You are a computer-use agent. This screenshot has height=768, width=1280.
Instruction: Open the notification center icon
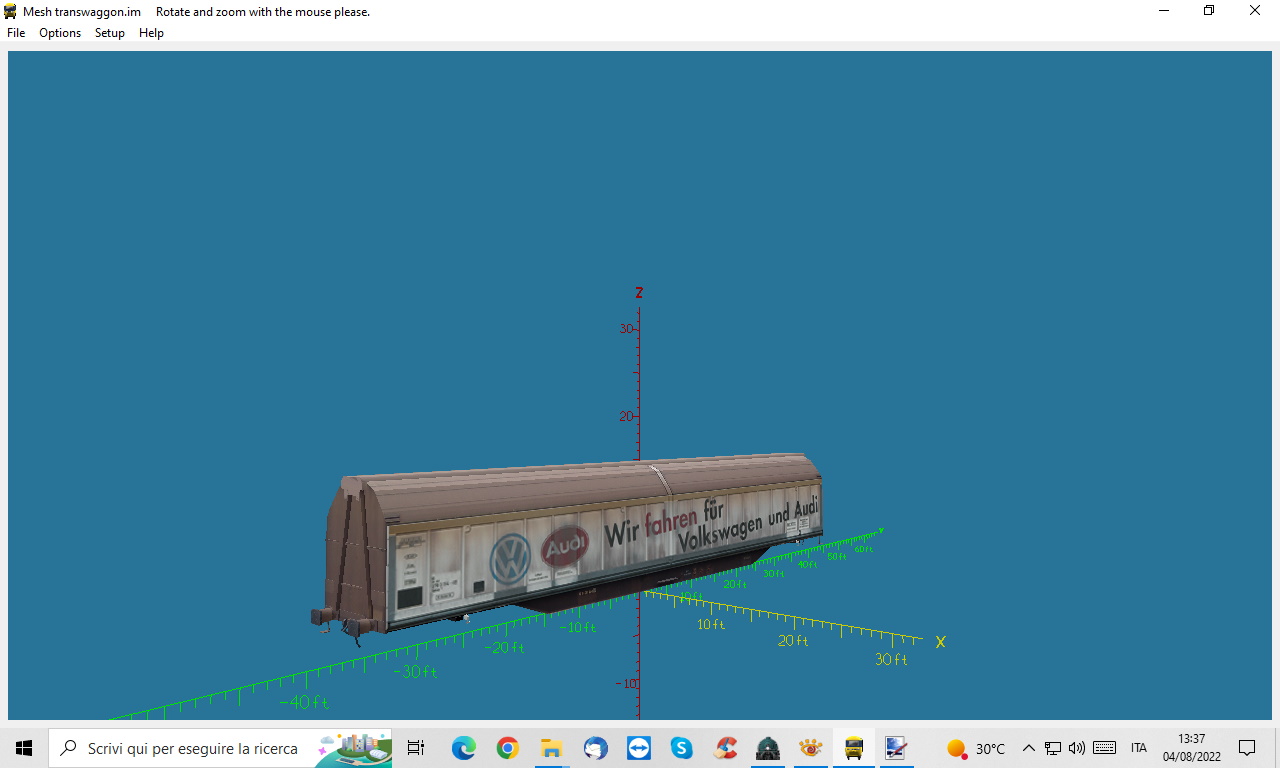(1247, 748)
